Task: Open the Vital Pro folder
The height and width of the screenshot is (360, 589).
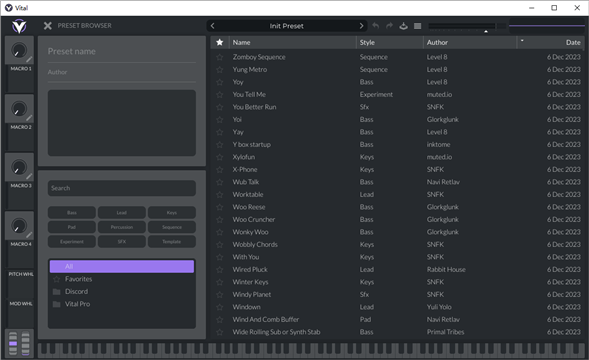Action: coord(122,304)
